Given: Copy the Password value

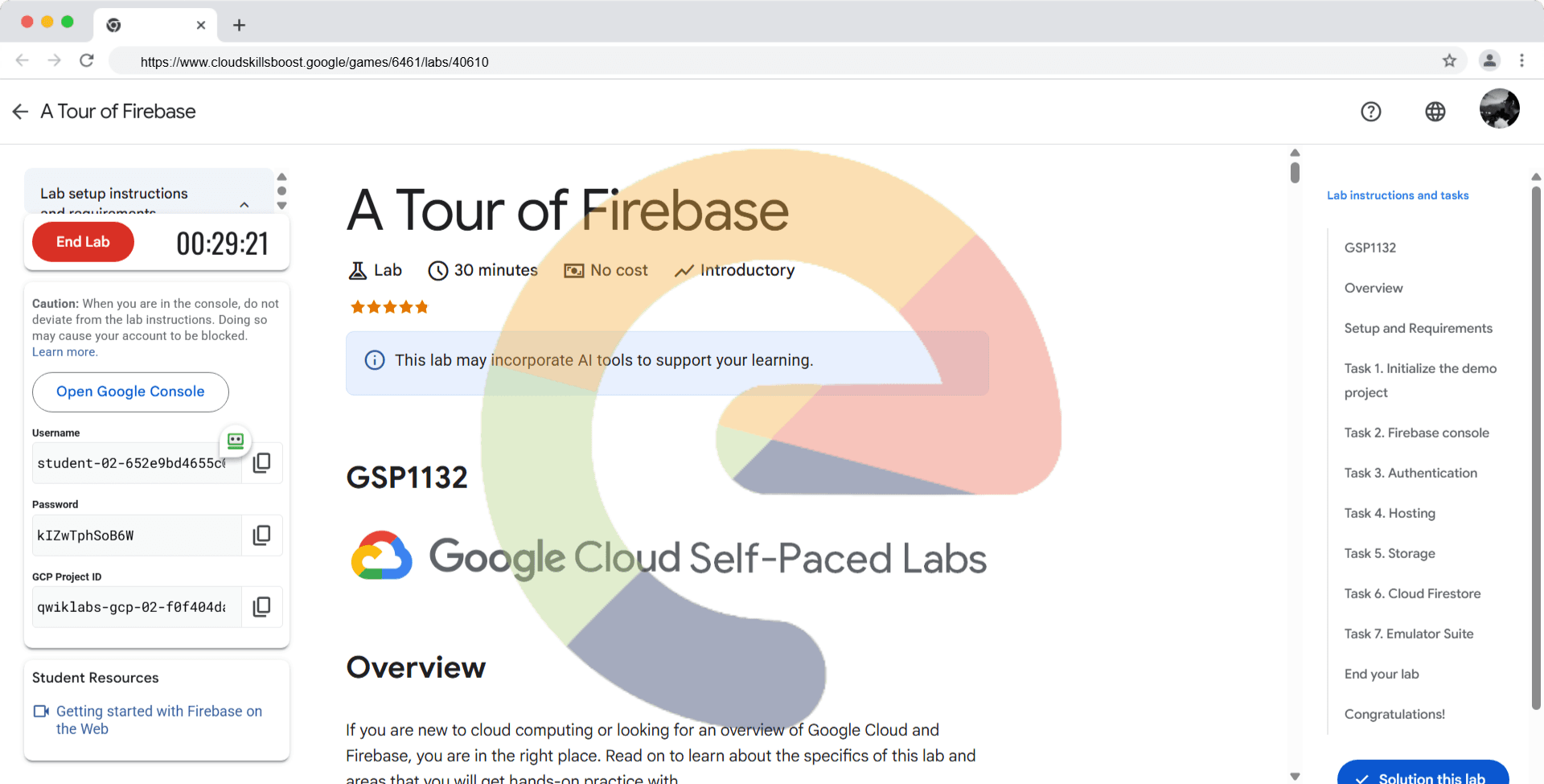Looking at the screenshot, I should click(x=261, y=536).
